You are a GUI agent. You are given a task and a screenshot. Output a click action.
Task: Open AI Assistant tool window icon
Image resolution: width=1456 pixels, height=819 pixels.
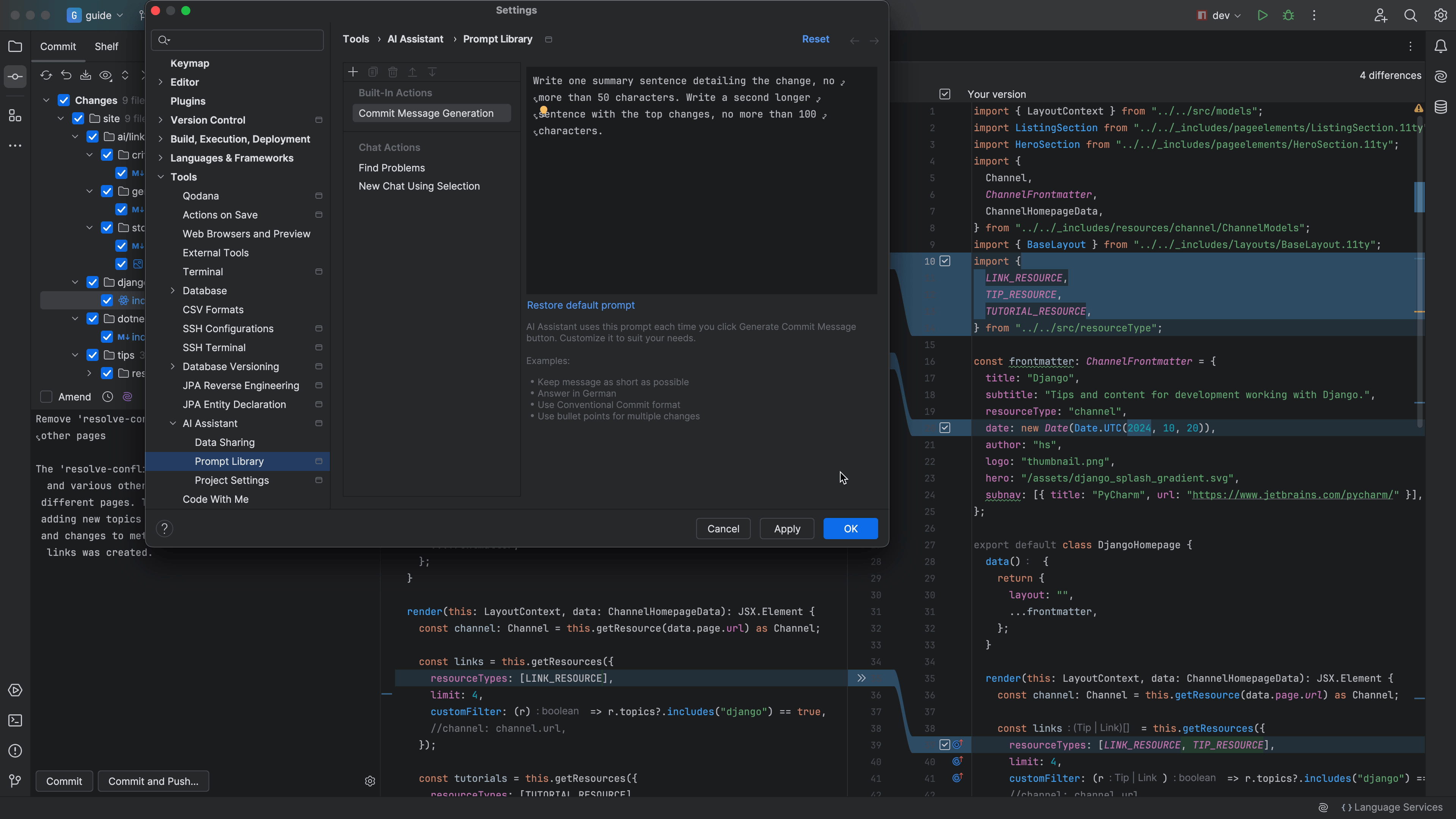(x=1440, y=76)
